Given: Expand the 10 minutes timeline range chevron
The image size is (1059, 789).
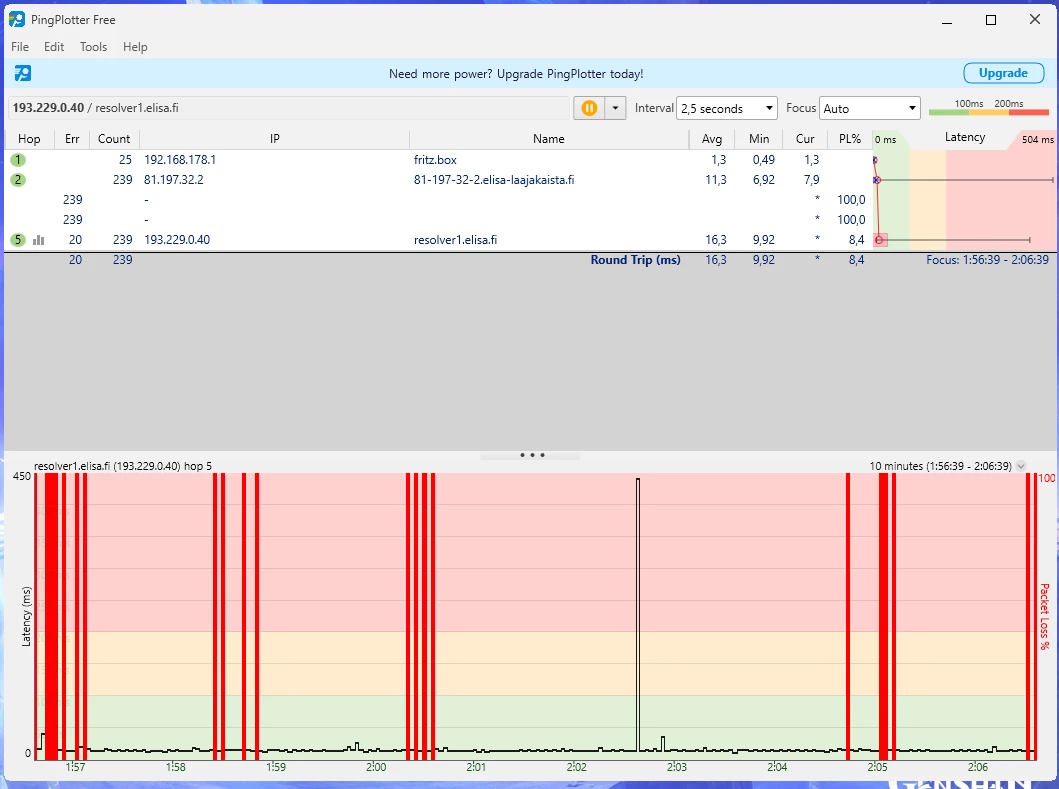Looking at the screenshot, I should tap(1021, 466).
